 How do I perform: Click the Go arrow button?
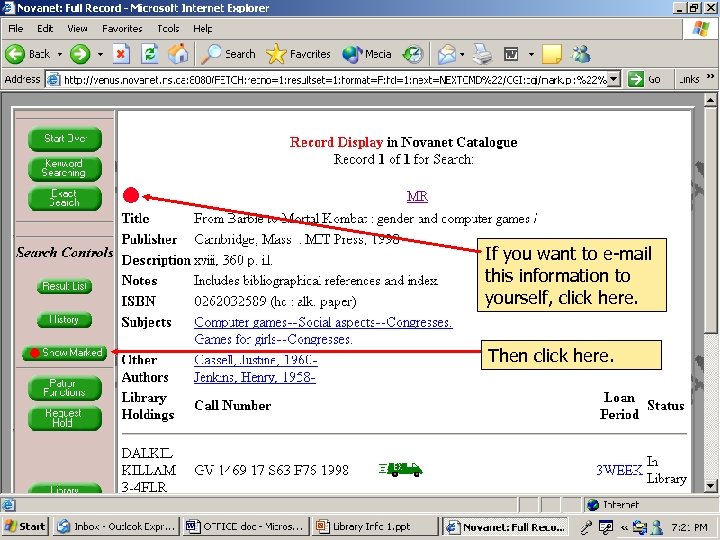[x=644, y=79]
